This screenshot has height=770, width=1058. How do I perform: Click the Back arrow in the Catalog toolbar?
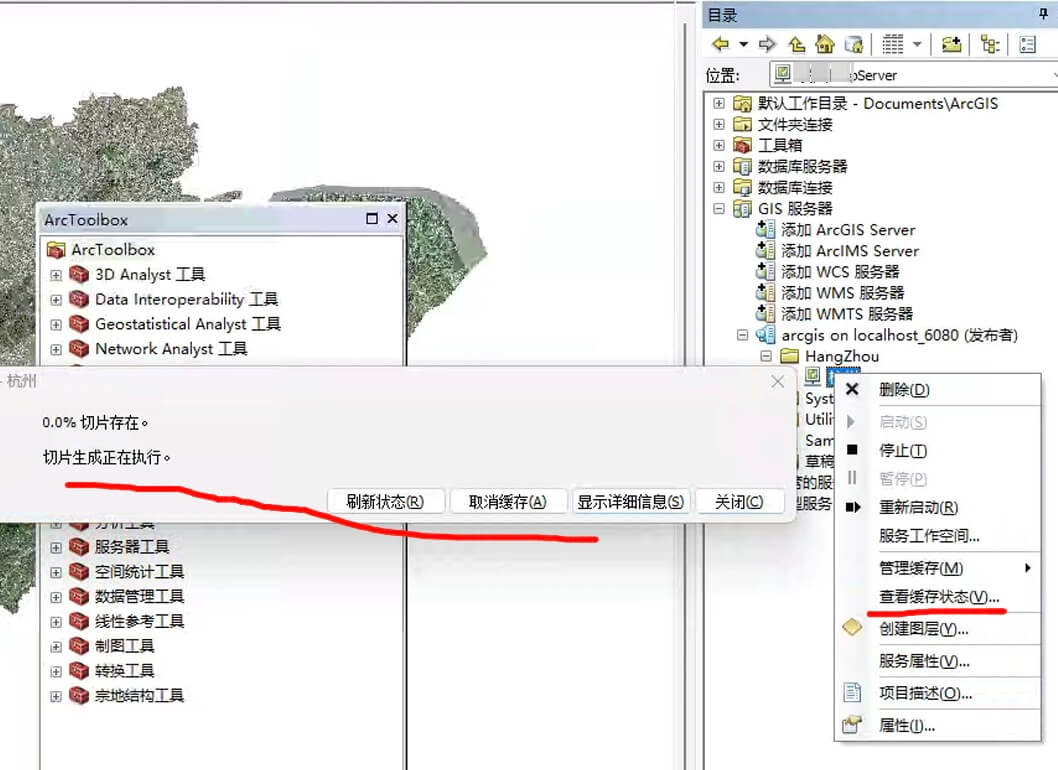tap(720, 45)
